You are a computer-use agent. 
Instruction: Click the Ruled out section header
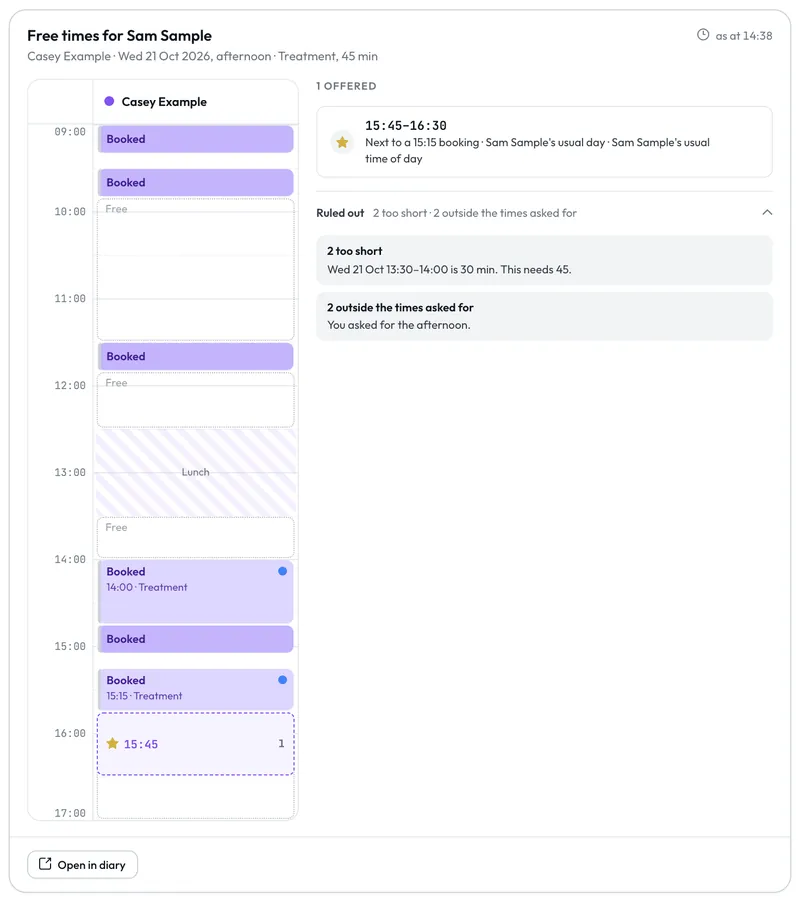544,213
